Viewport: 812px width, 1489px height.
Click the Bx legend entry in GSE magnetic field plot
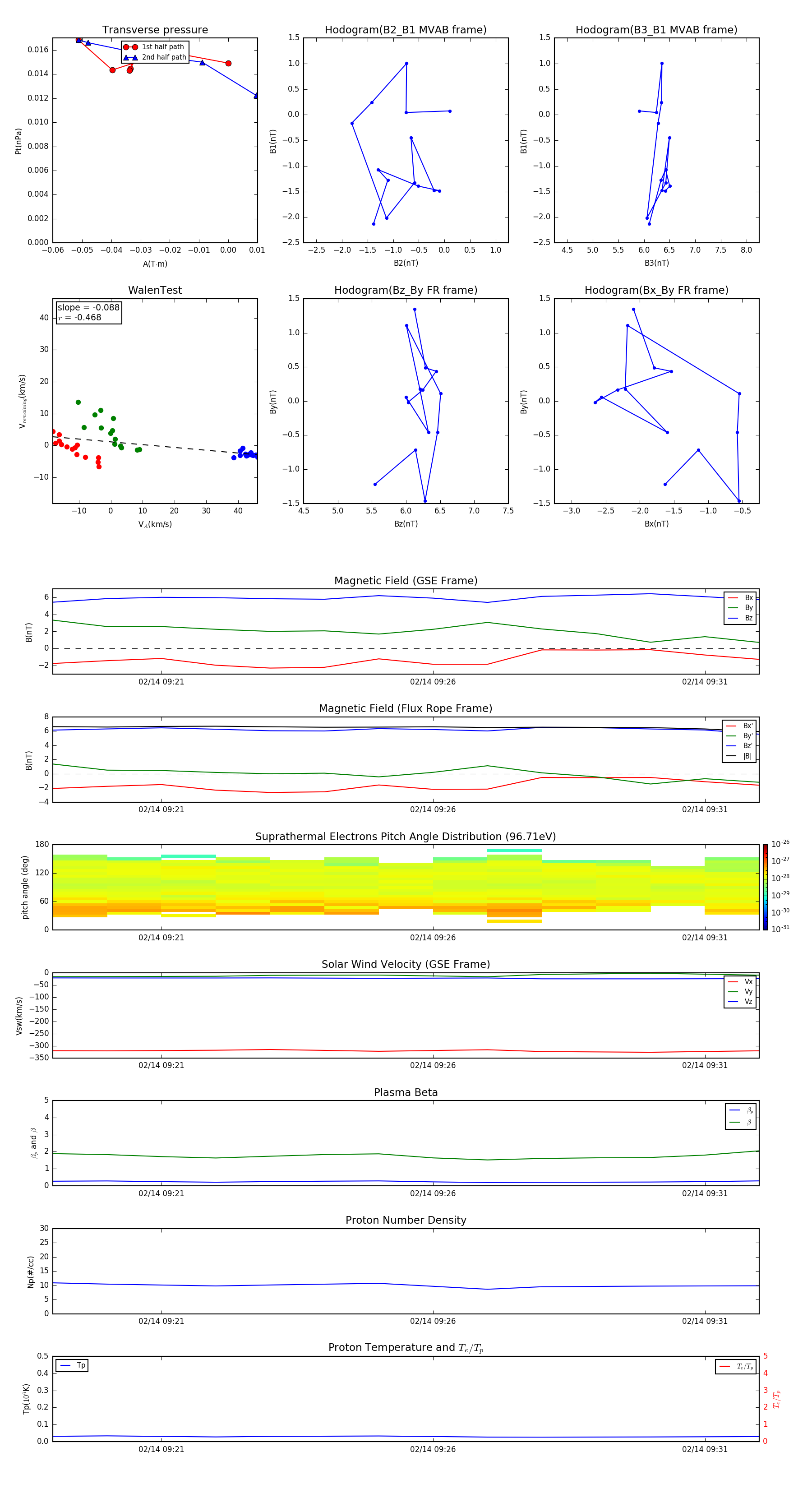coord(740,598)
